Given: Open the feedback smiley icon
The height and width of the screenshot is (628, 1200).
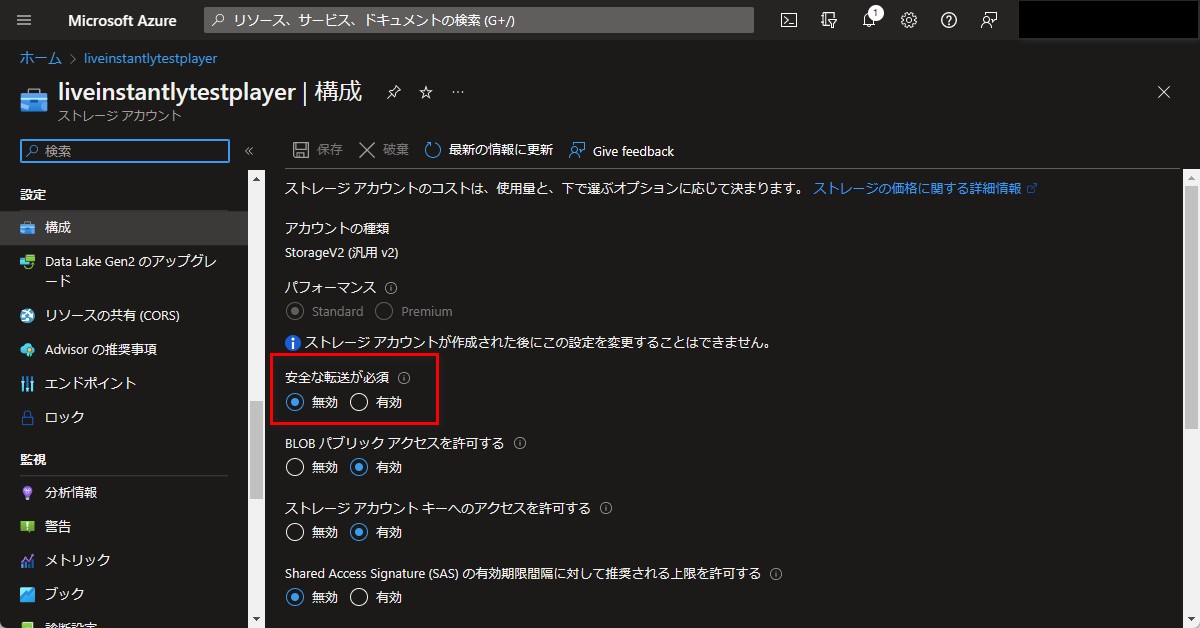Looking at the screenshot, I should (x=988, y=19).
